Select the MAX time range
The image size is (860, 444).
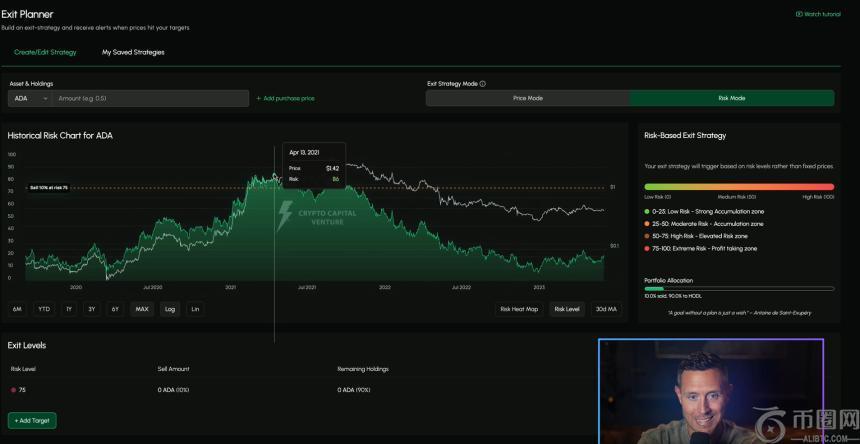tap(142, 309)
